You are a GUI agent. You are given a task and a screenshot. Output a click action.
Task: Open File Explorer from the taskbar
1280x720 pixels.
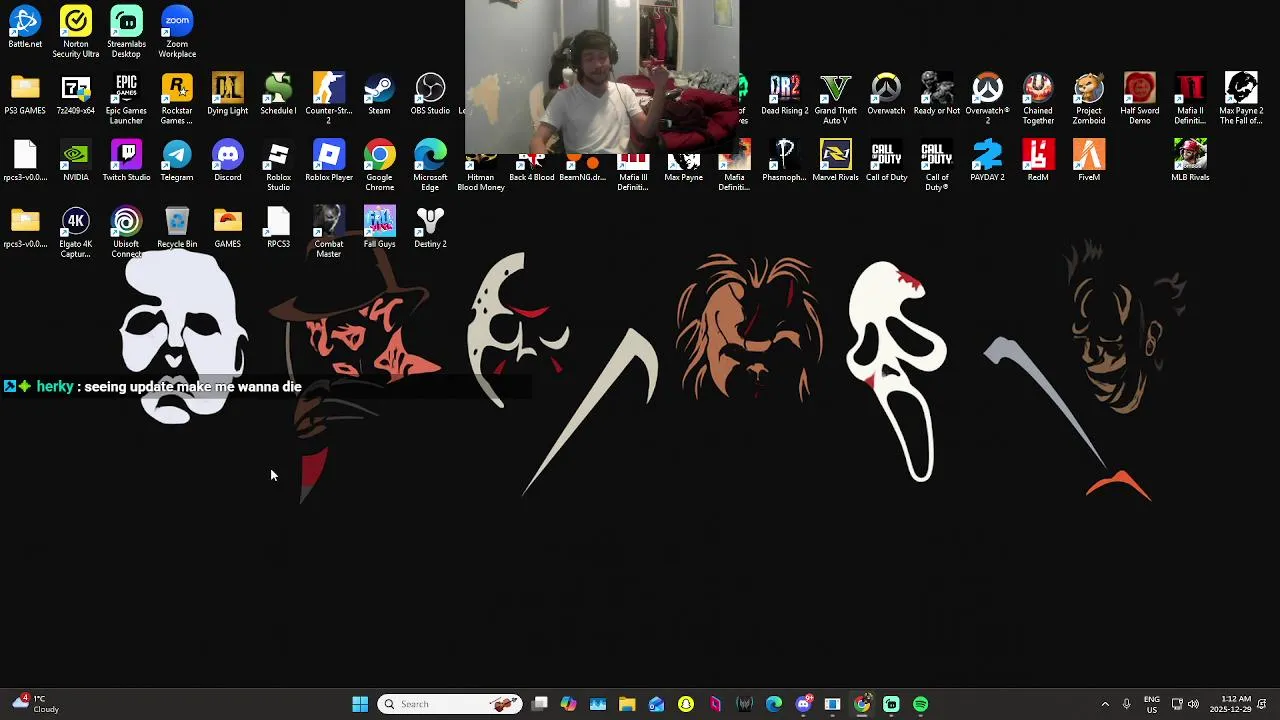627,704
